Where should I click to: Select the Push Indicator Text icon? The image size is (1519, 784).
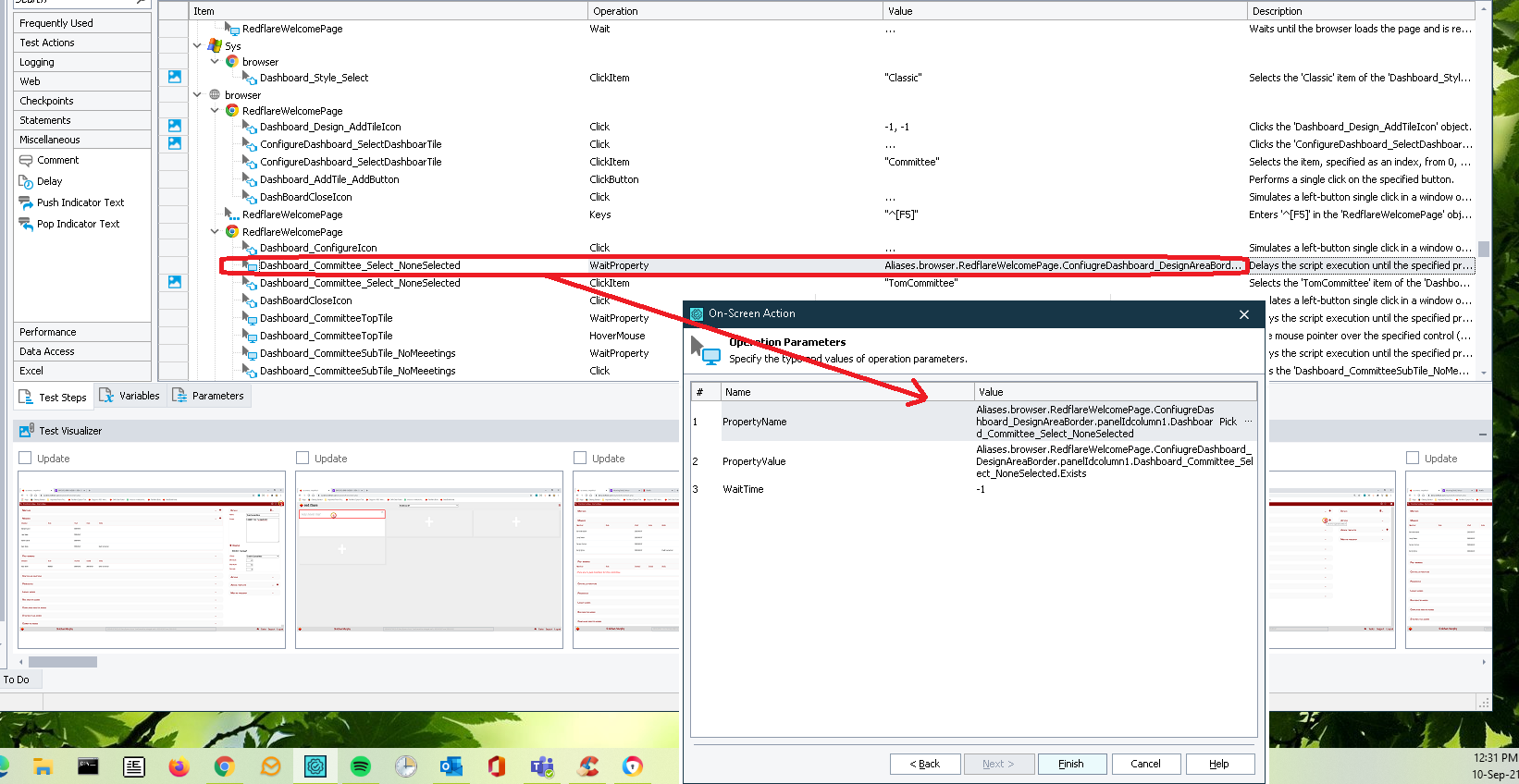26,203
